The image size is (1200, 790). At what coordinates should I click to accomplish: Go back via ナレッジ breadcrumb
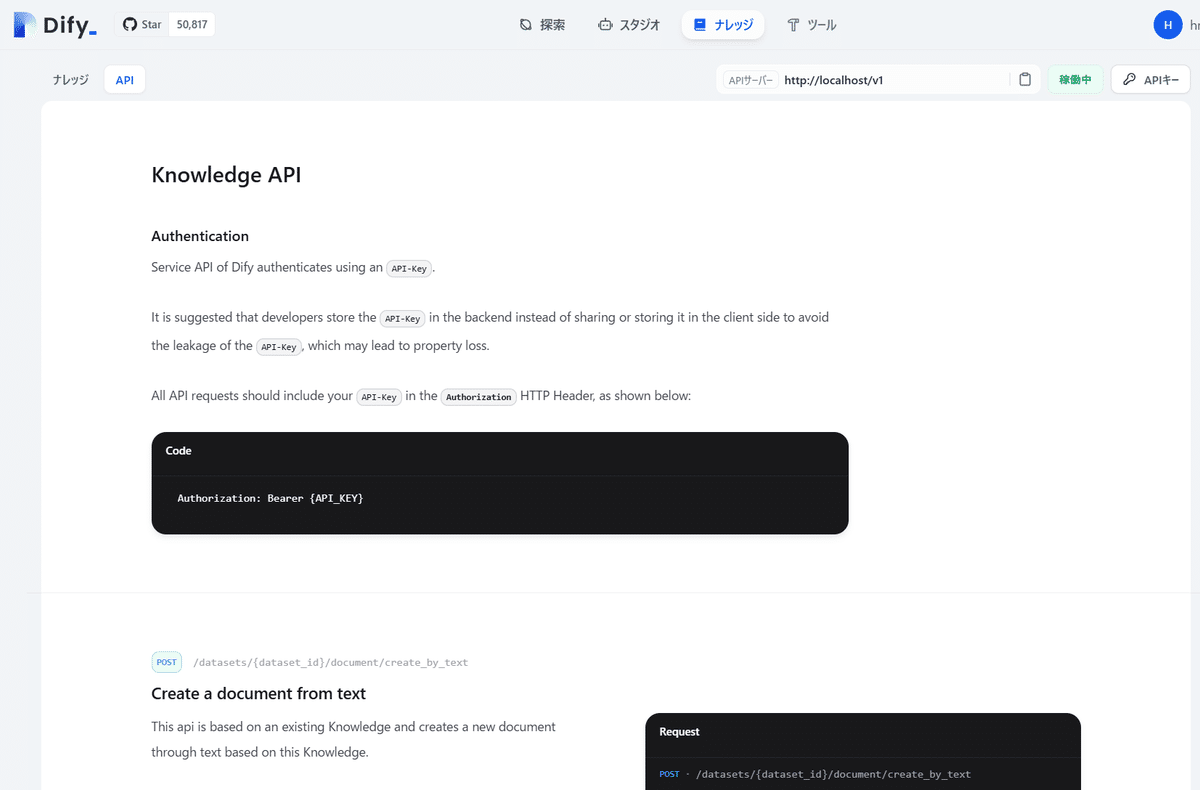click(69, 79)
